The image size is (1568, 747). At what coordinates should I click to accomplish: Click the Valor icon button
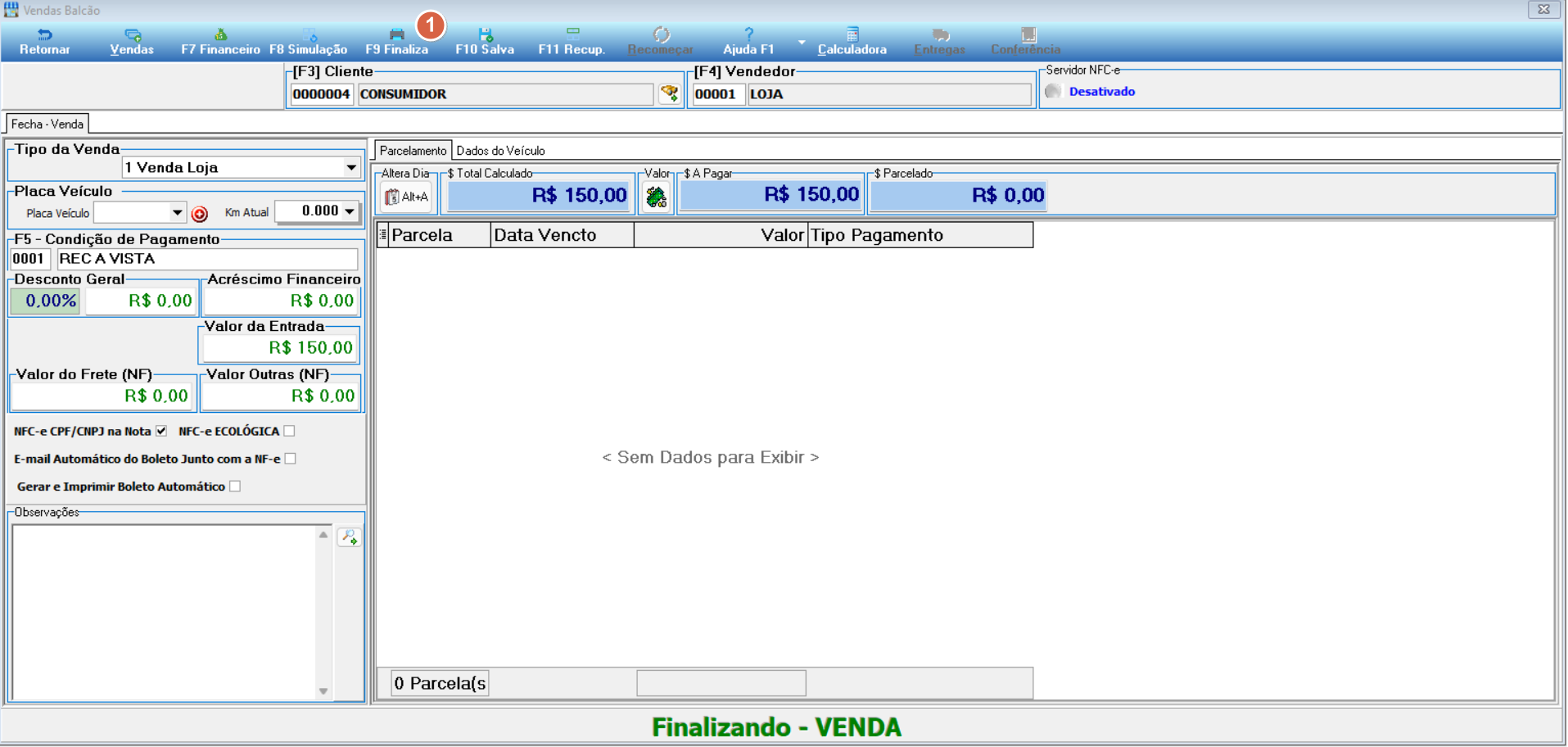coord(656,197)
